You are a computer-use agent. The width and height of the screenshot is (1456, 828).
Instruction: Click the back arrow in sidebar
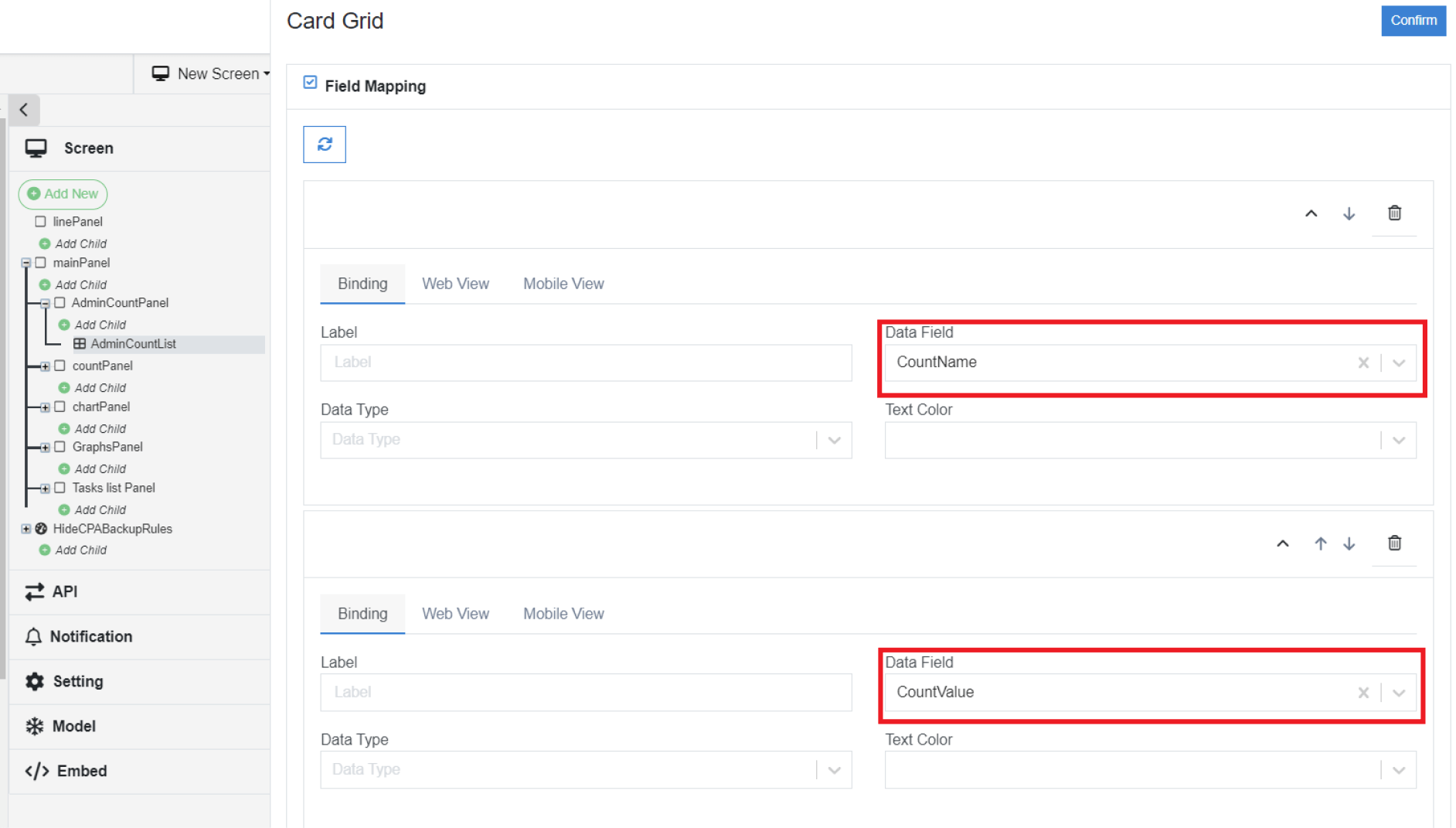(x=24, y=110)
